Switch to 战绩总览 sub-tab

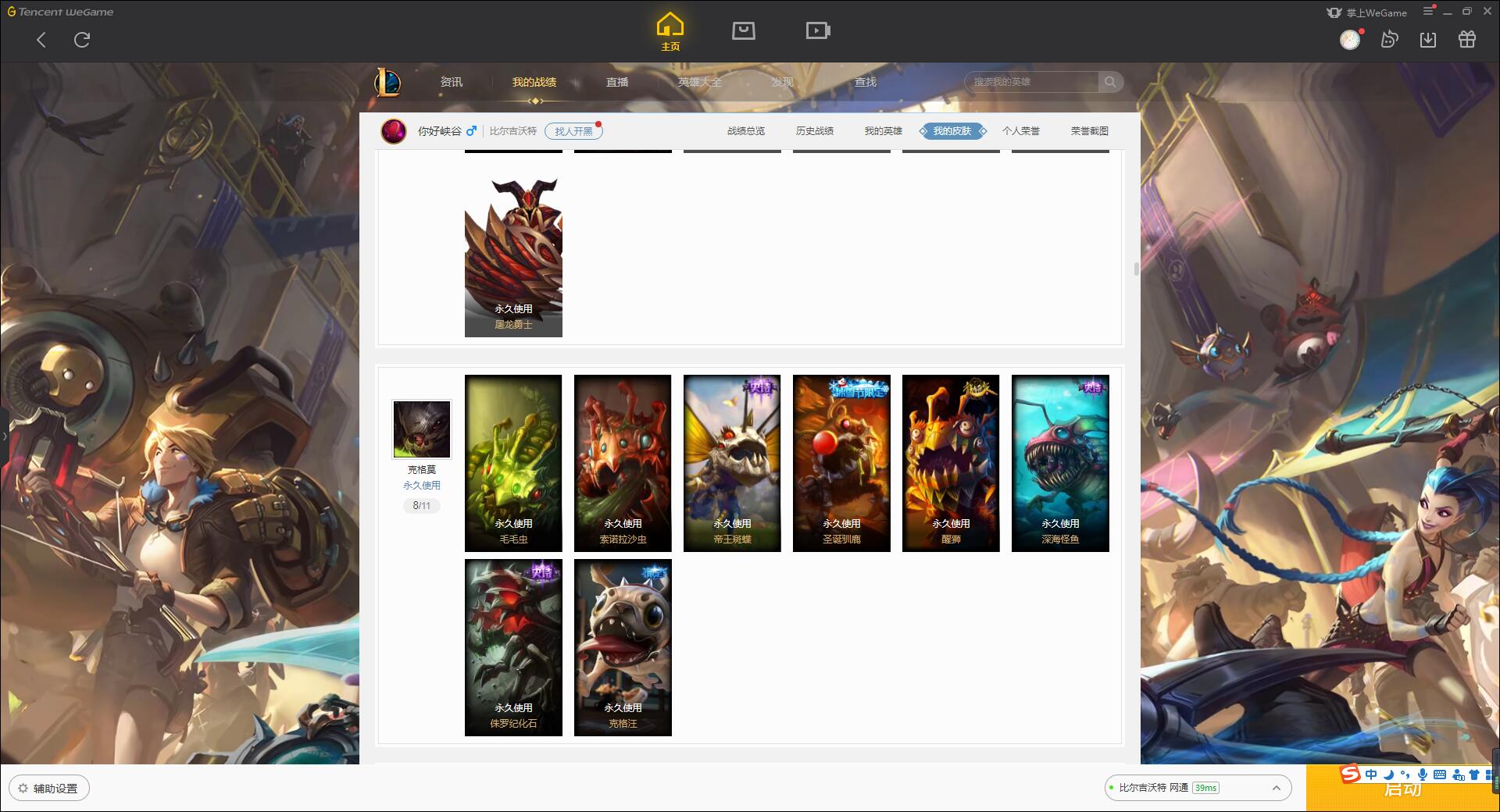(746, 131)
